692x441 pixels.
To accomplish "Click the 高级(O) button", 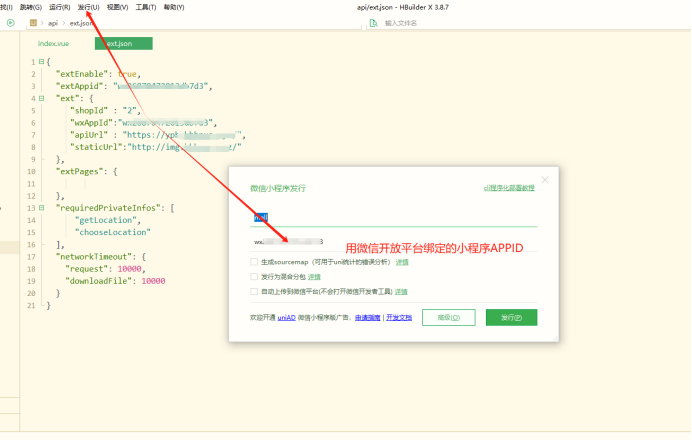I will click(x=448, y=317).
